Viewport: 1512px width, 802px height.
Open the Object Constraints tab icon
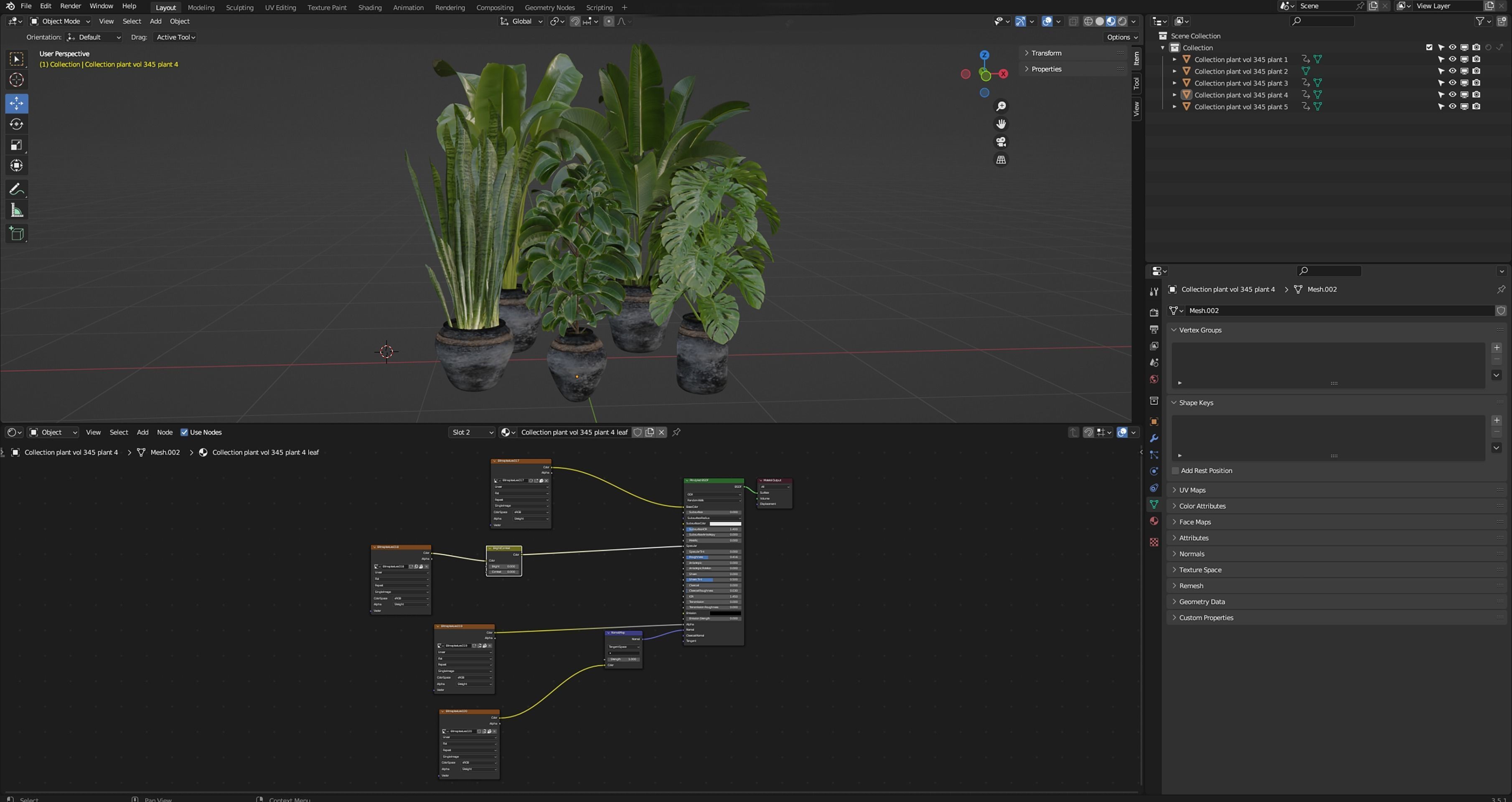[1154, 487]
